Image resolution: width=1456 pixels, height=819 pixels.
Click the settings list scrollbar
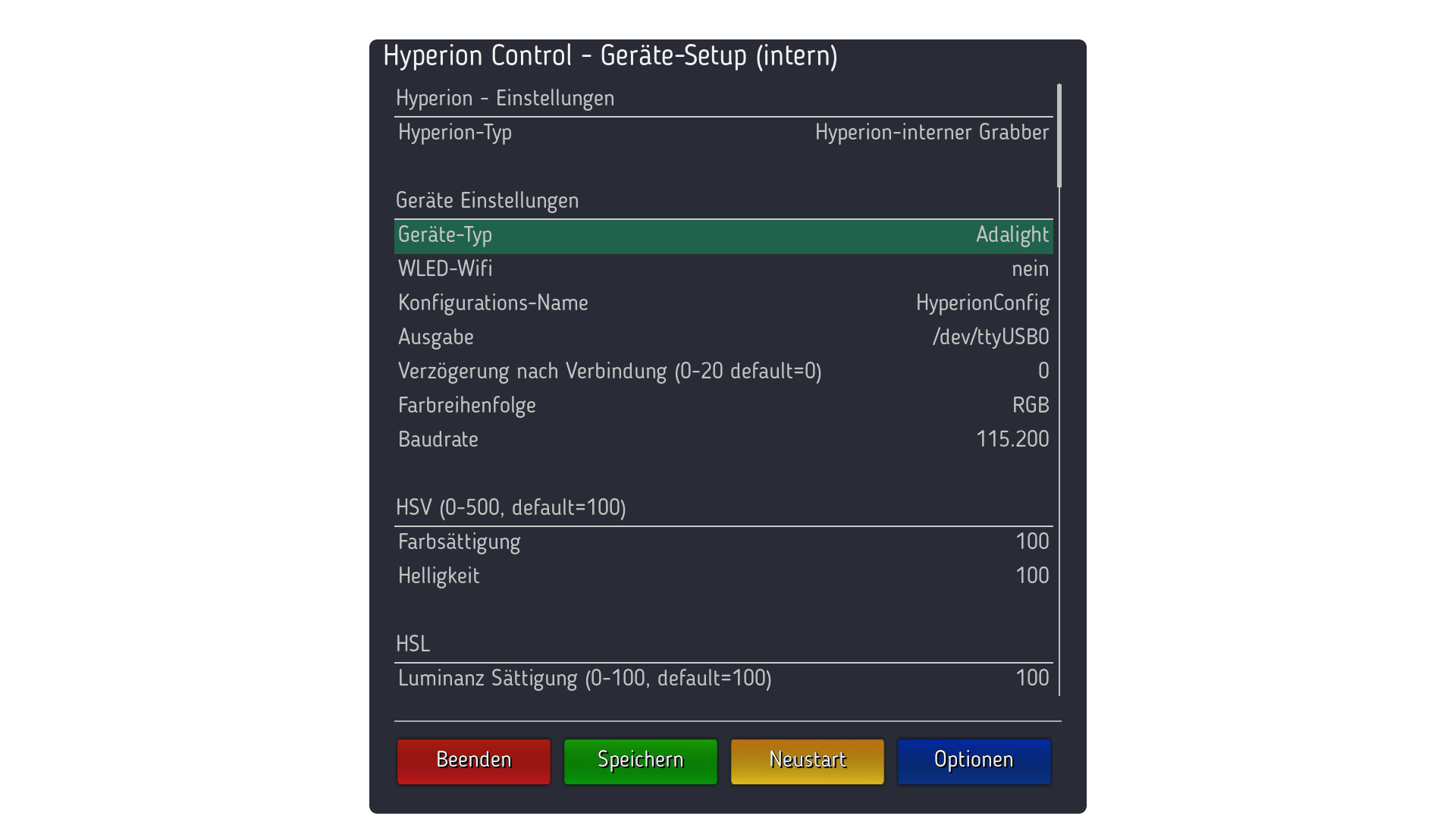1059,136
